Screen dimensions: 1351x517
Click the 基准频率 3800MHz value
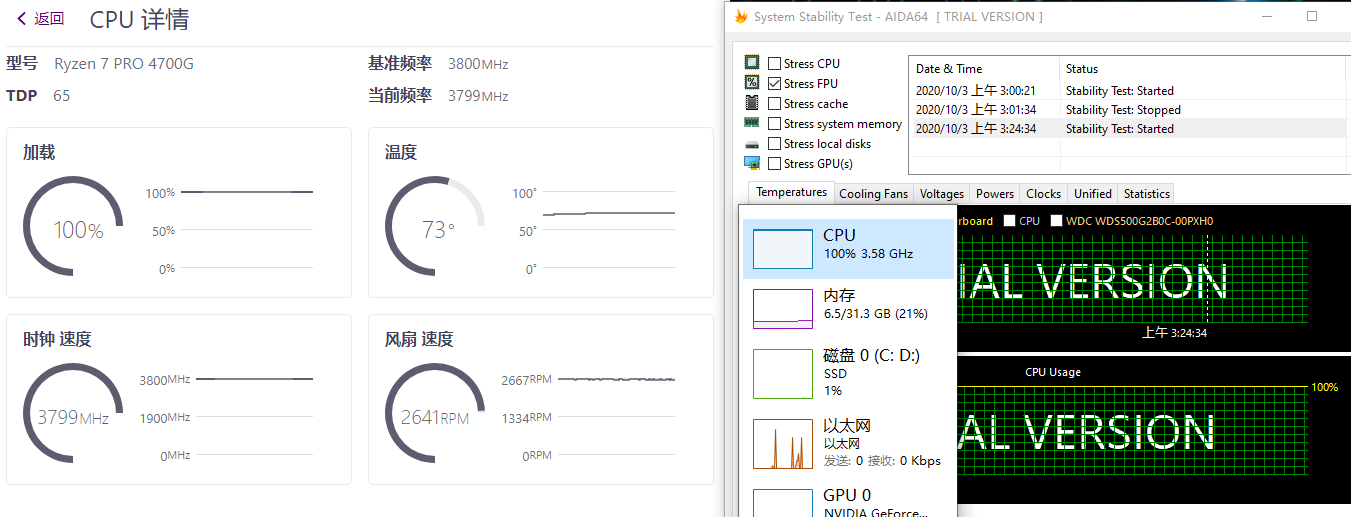[x=478, y=64]
